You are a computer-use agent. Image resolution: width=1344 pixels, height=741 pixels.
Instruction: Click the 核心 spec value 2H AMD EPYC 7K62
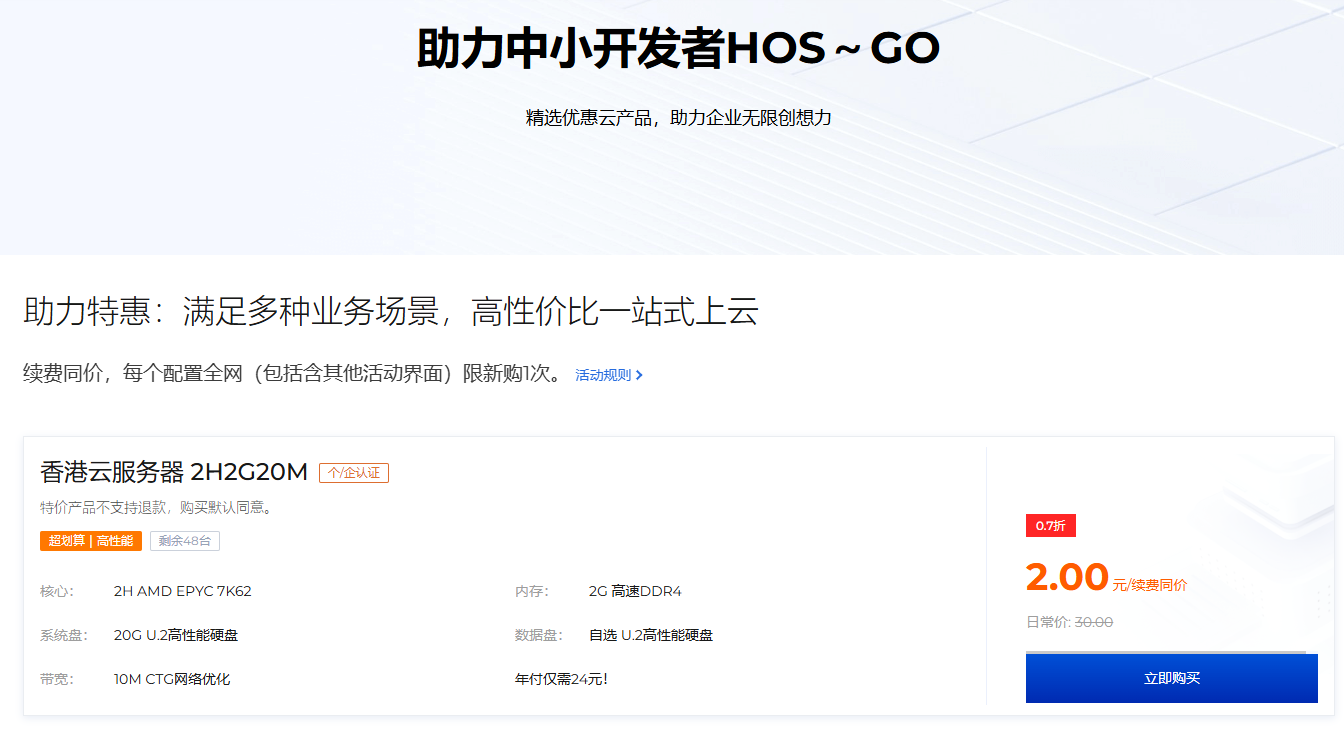185,591
